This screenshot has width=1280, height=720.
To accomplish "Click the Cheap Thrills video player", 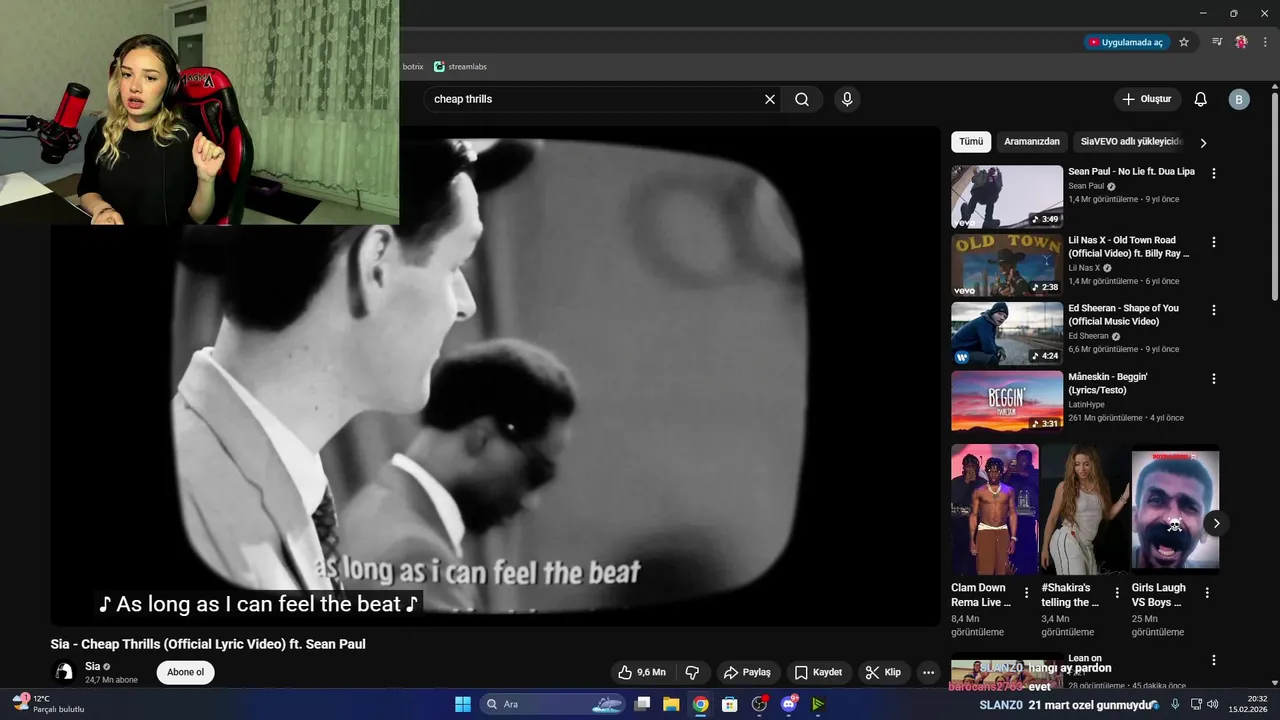I will [x=495, y=376].
